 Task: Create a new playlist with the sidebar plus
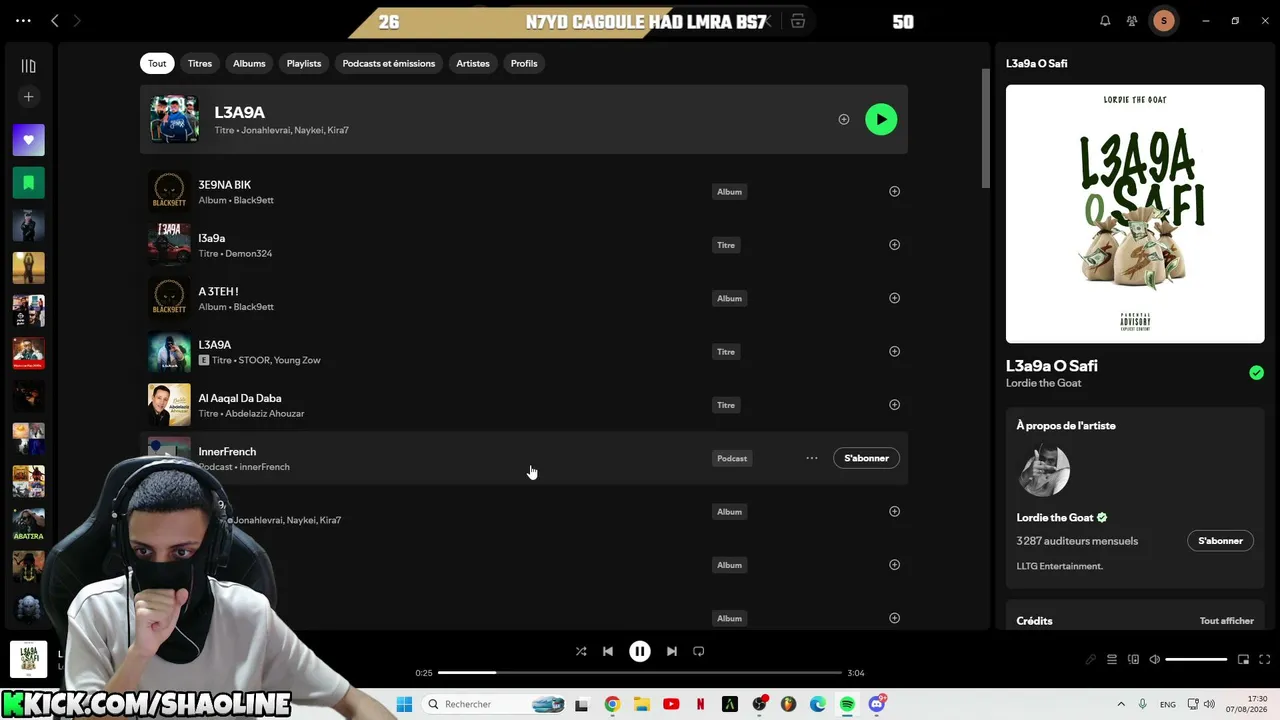click(x=28, y=97)
